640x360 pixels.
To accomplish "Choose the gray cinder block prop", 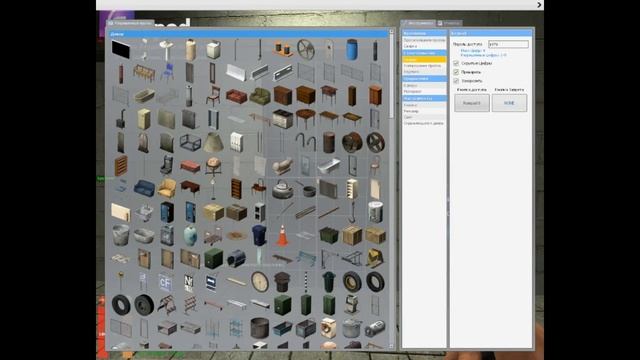I will click(260, 212).
